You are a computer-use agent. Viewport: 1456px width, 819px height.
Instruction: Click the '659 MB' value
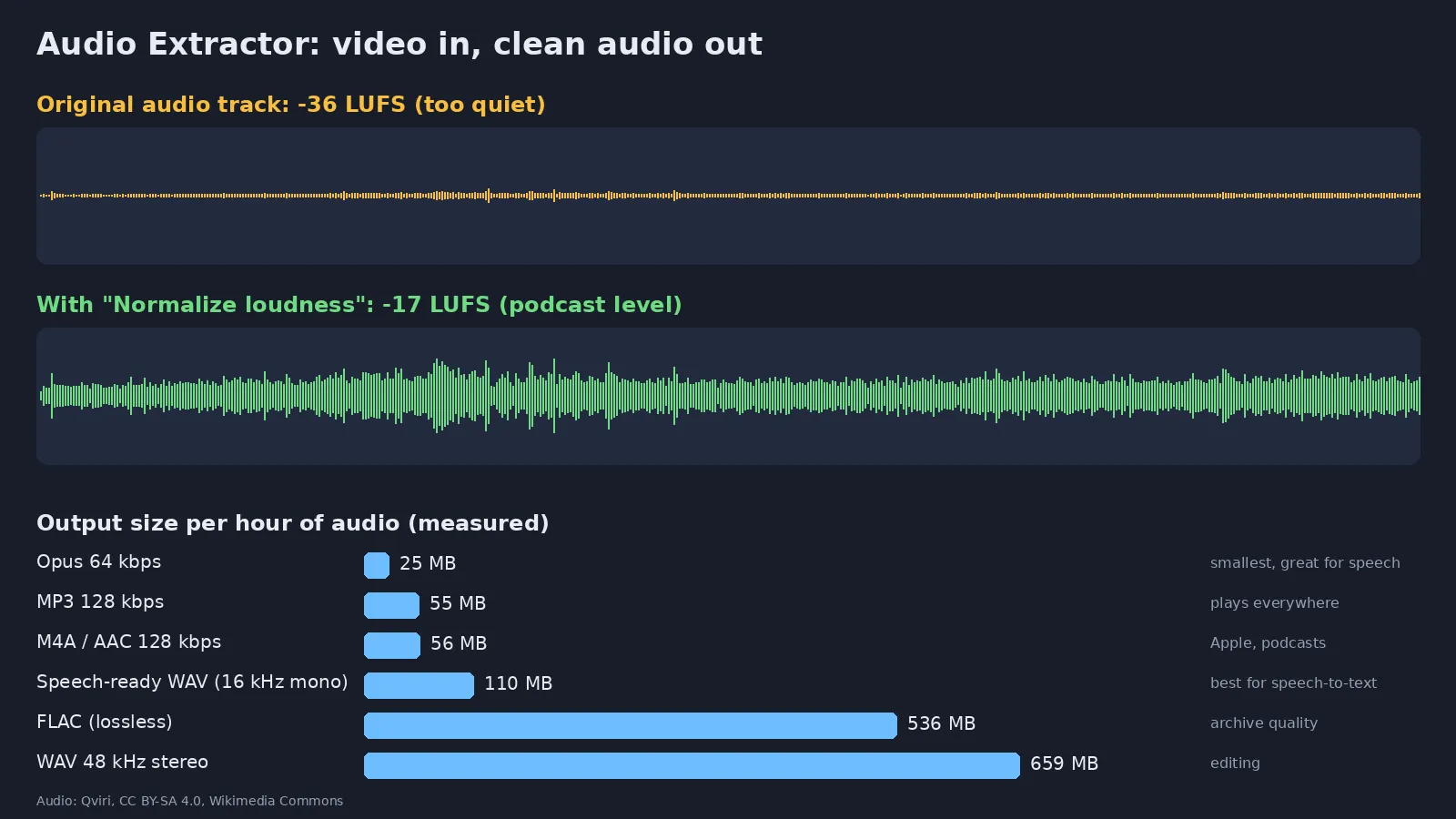(1064, 764)
